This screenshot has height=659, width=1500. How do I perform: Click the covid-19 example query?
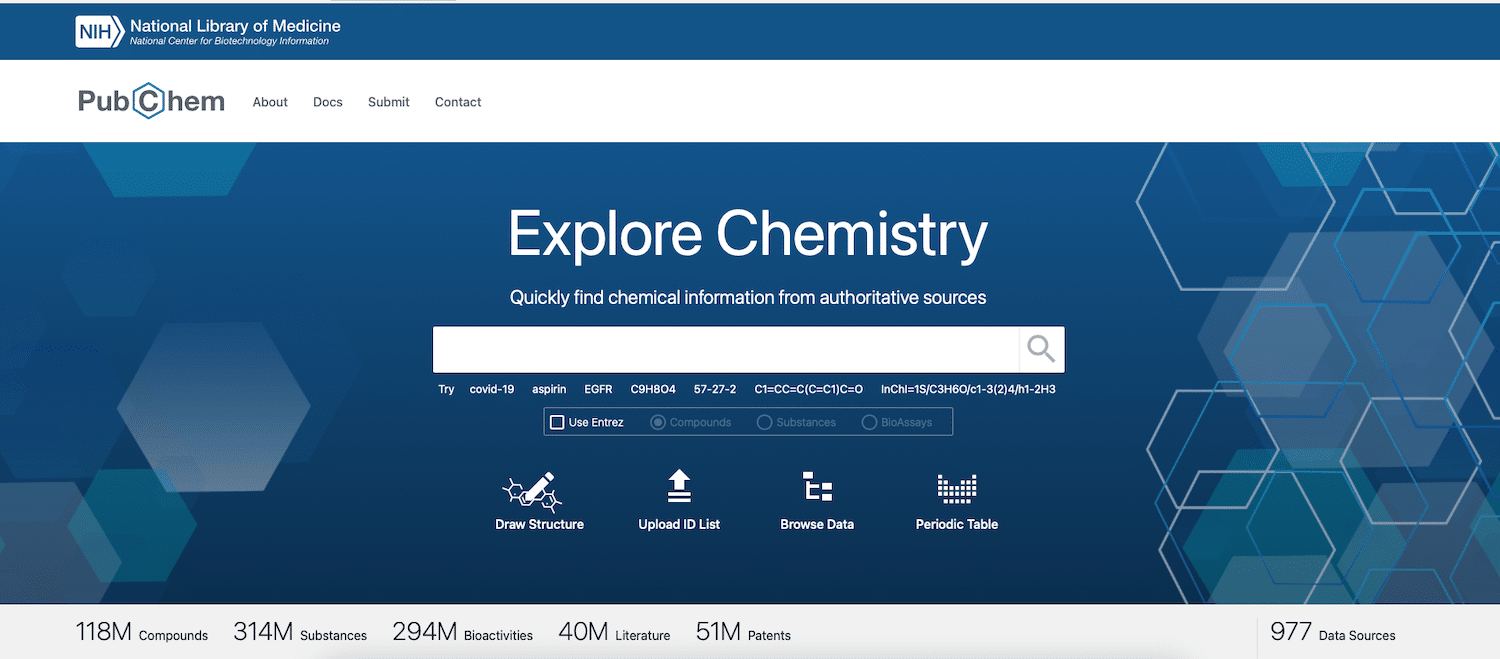pos(492,389)
